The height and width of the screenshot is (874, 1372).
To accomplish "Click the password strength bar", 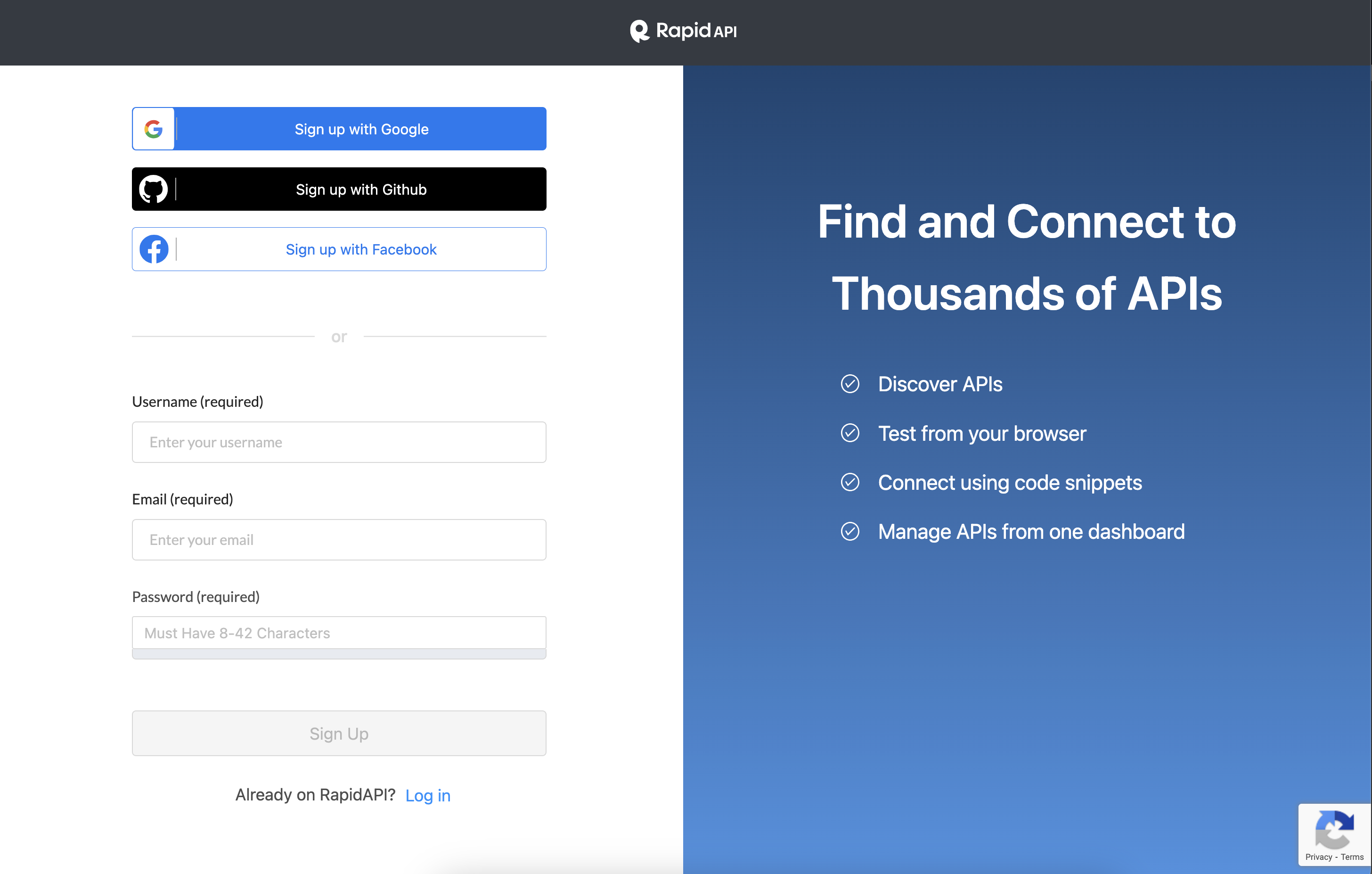I will (339, 654).
